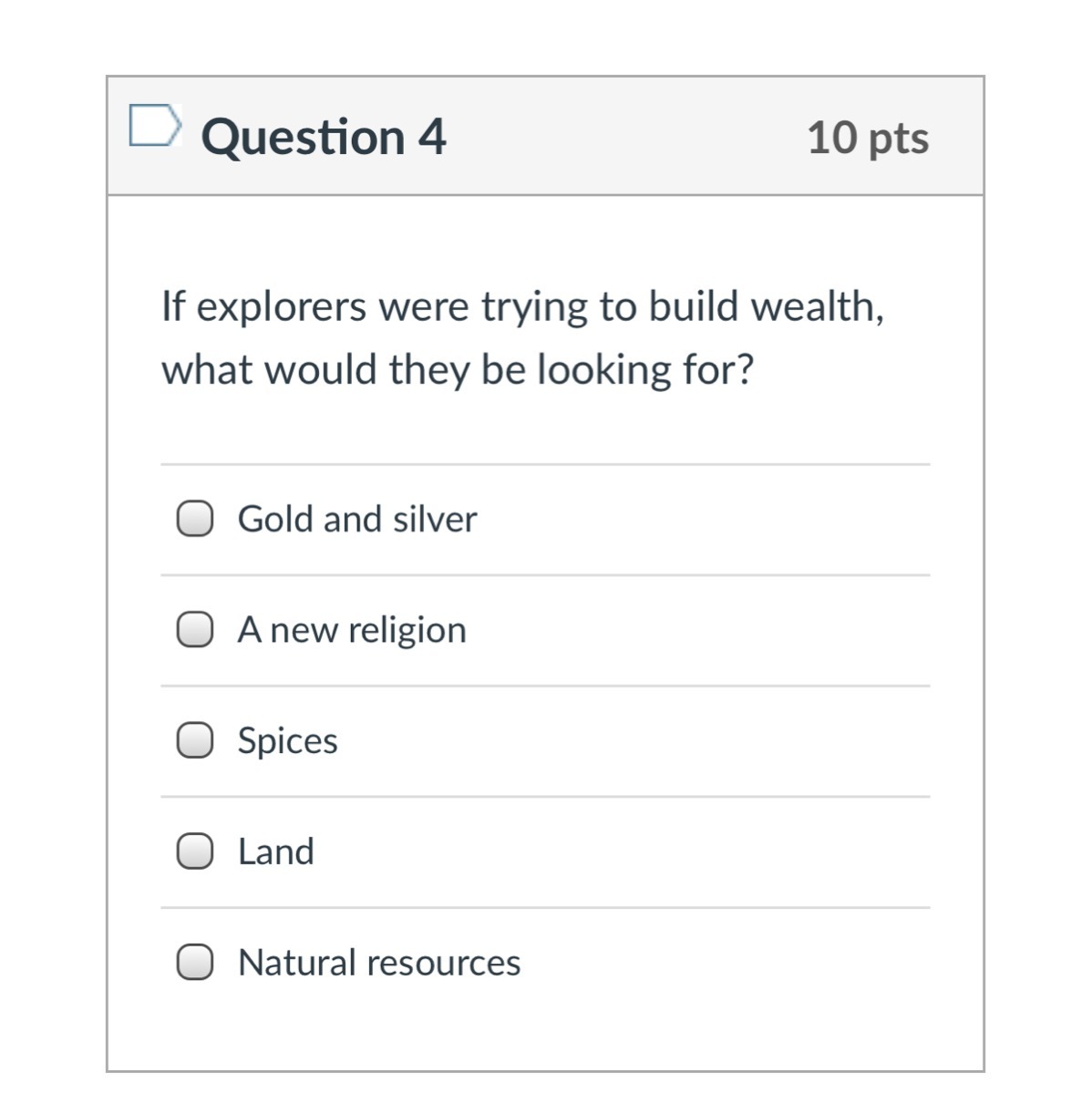Viewport: 1092px width, 1094px height.
Task: Click the "what would they be looking for?" line
Action: [458, 370]
